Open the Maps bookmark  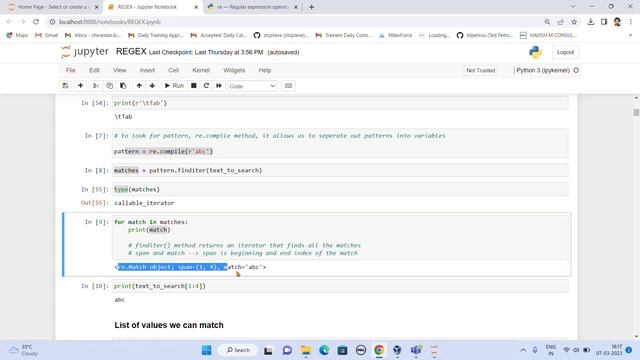[x=17, y=36]
